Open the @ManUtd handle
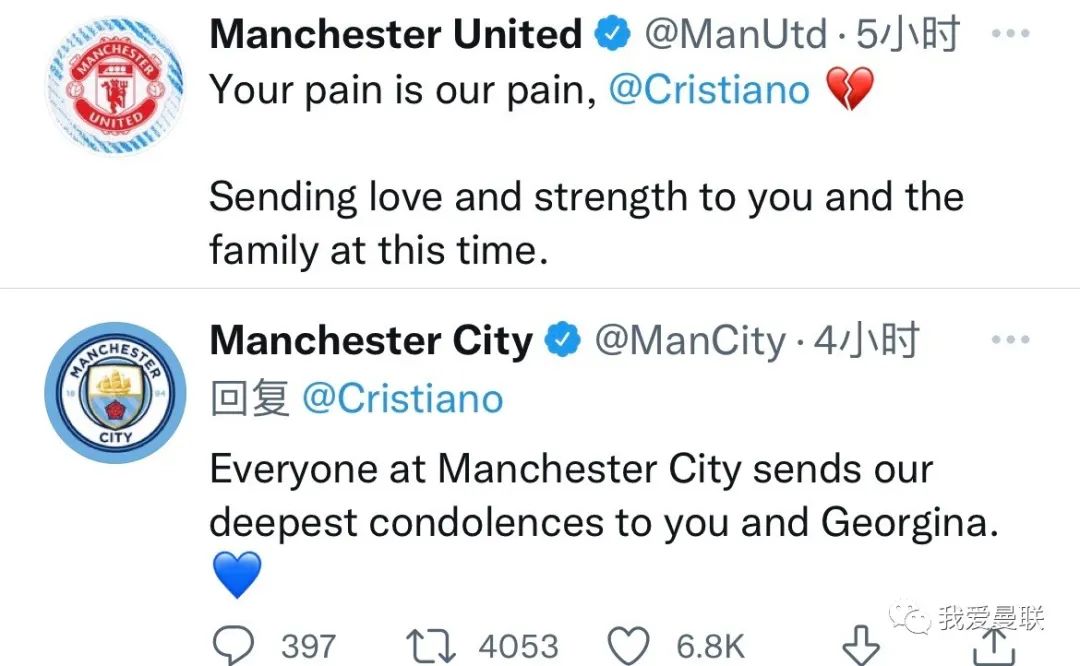The height and width of the screenshot is (666, 1080). tap(736, 34)
